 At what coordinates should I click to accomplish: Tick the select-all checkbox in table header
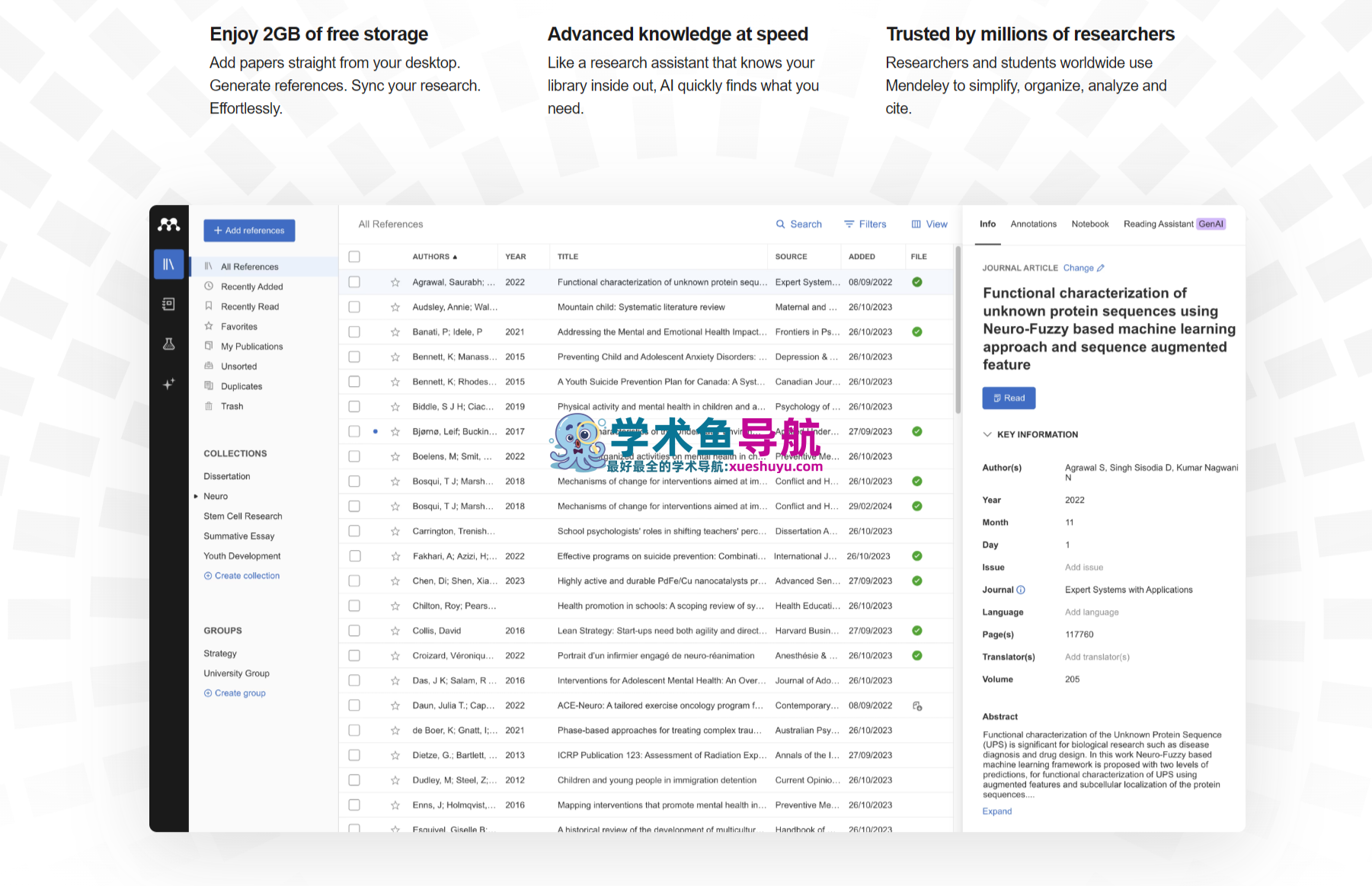pos(354,257)
